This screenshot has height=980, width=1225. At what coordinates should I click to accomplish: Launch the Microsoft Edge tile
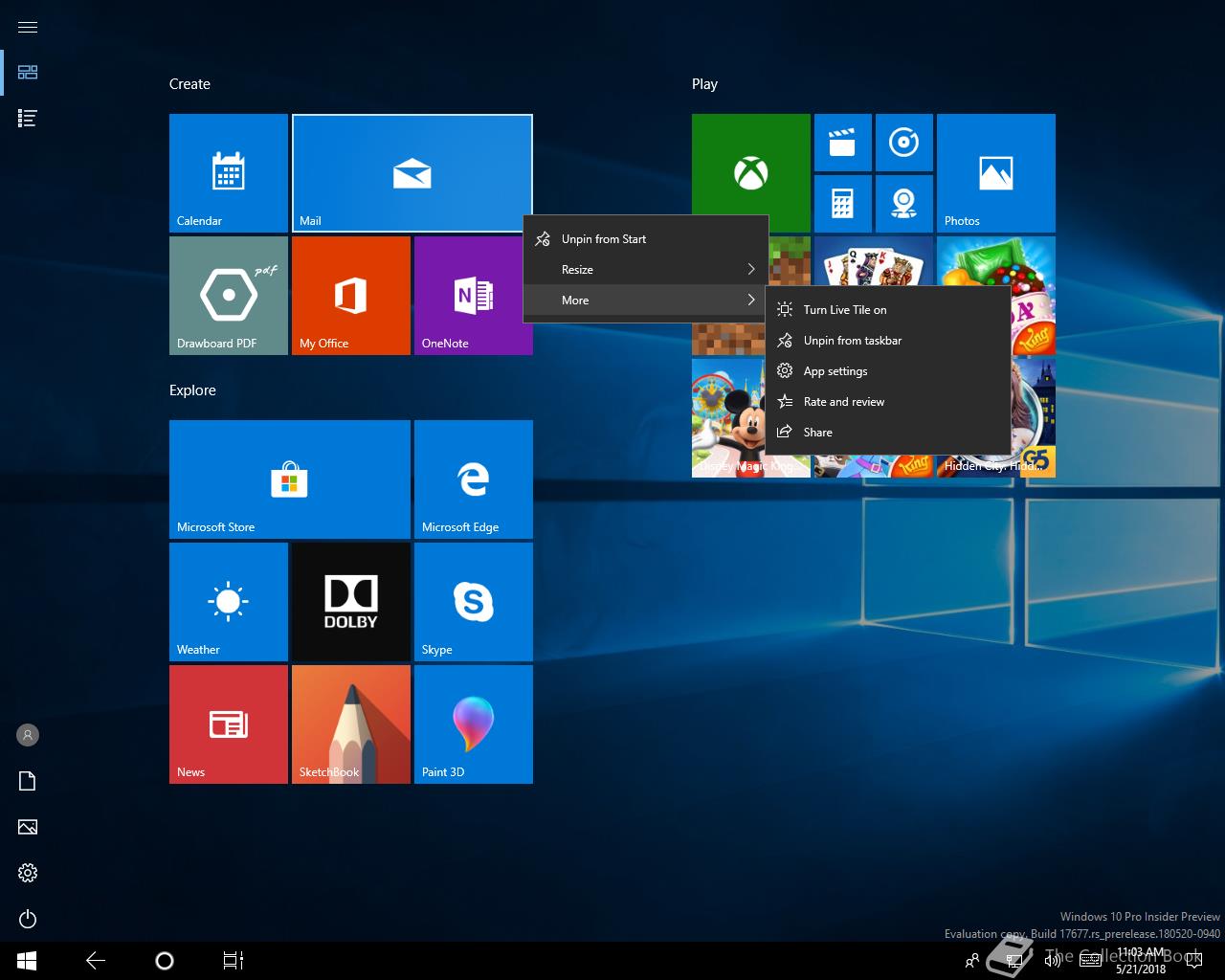[474, 479]
